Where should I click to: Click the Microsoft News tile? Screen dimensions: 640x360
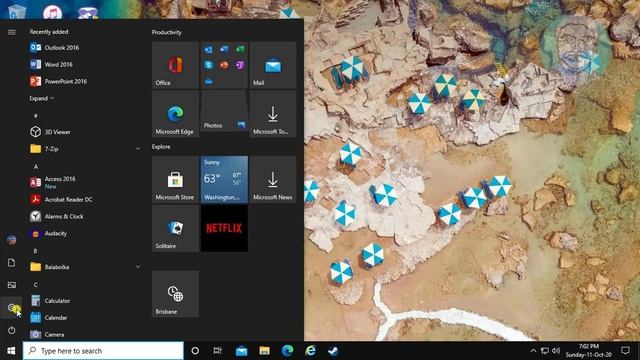coord(273,180)
